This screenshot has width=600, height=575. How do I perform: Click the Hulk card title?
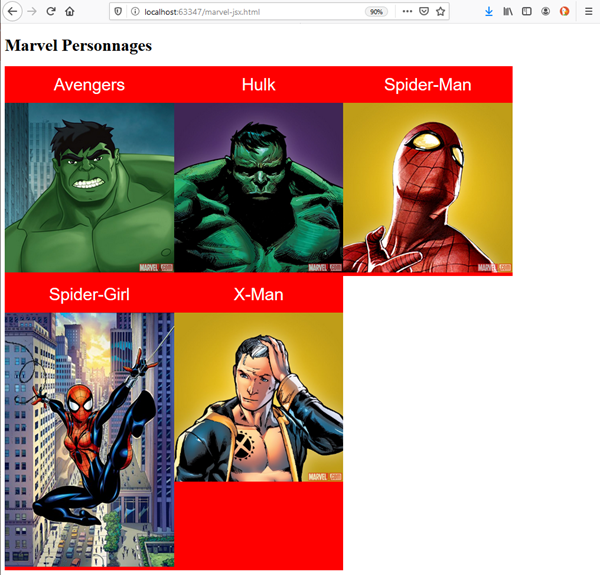(258, 85)
